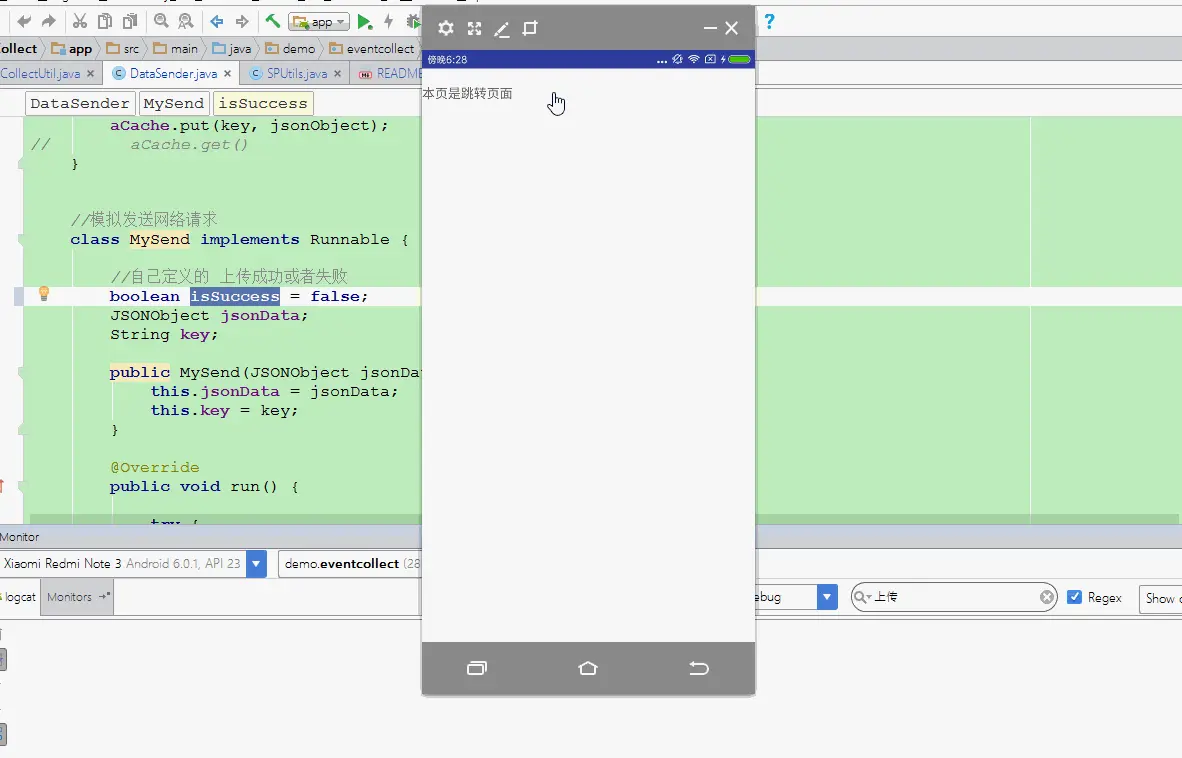This screenshot has height=758, width=1182.
Task: Open help with the blue question mark
Action: [x=769, y=21]
